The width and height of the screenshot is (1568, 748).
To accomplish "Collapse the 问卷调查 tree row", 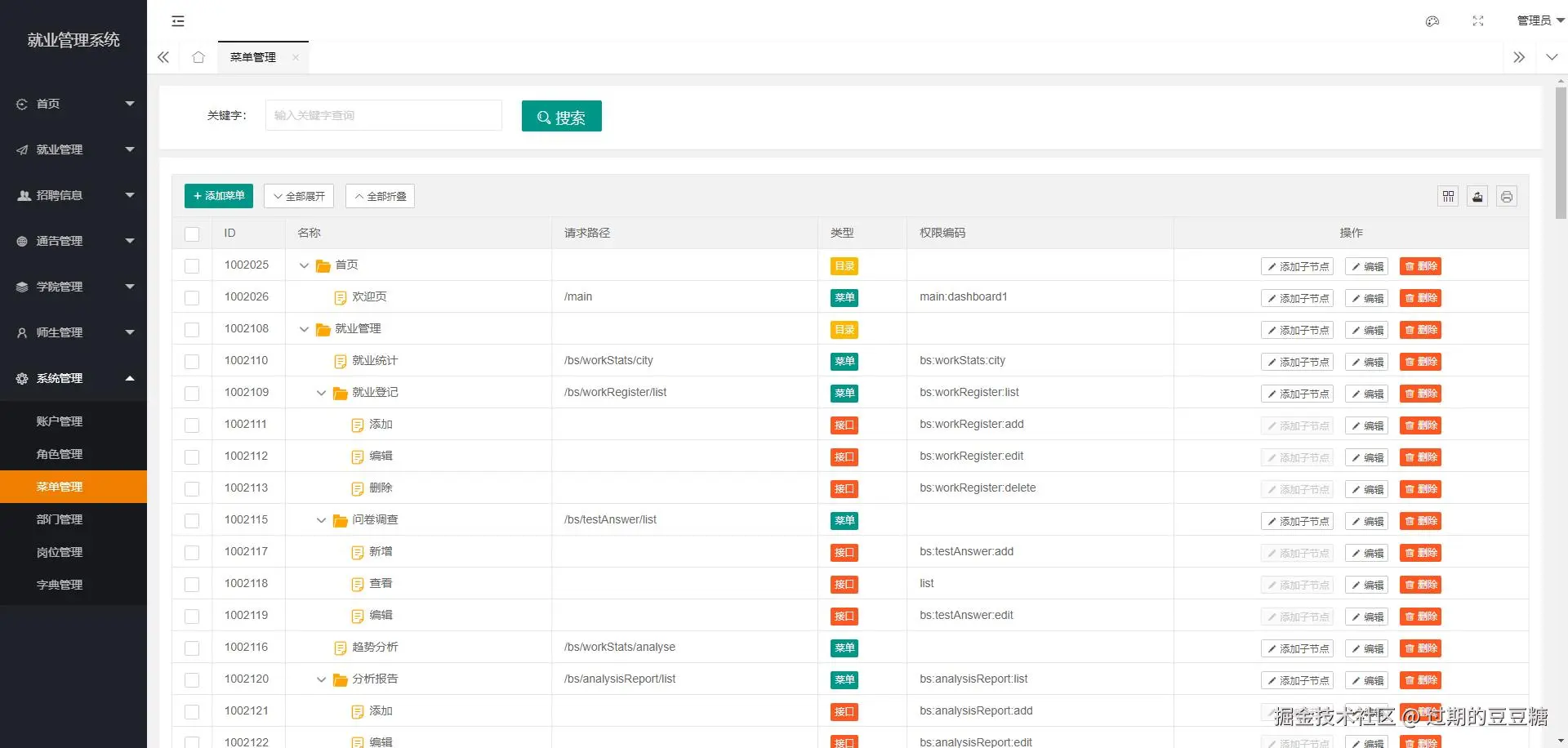I will pos(321,520).
